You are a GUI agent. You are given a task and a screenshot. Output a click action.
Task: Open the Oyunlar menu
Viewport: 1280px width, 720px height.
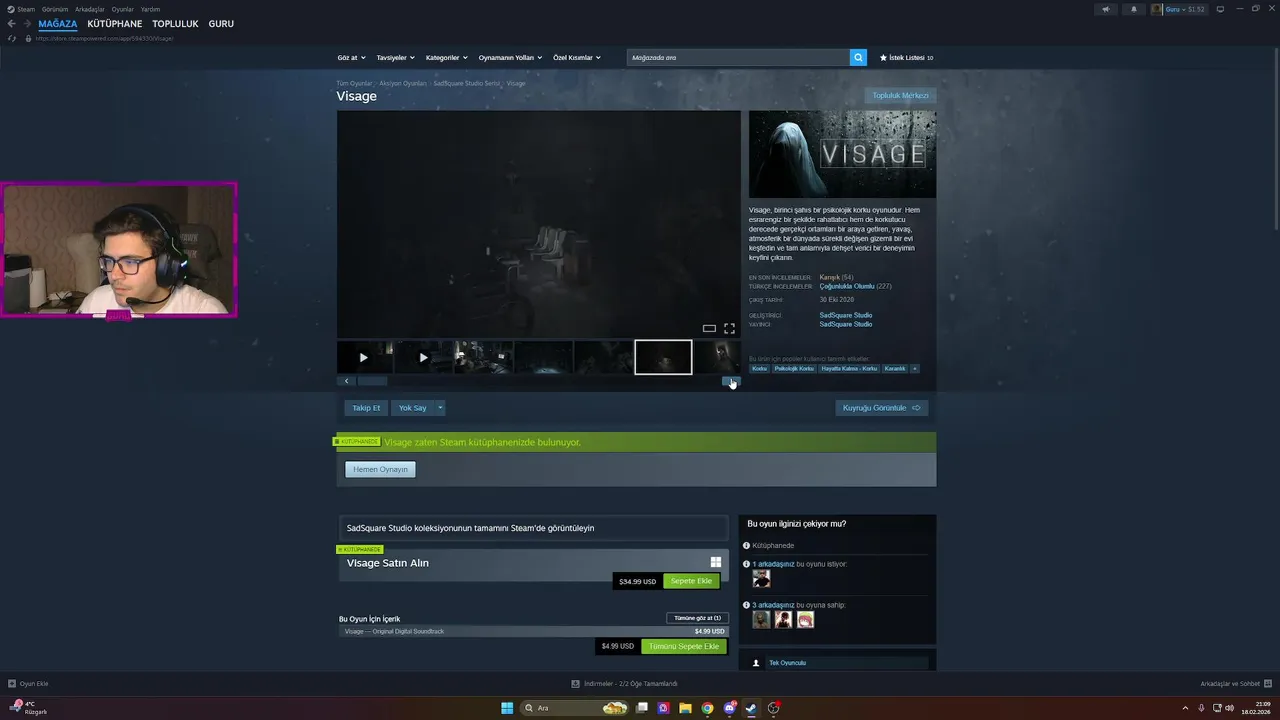click(122, 9)
